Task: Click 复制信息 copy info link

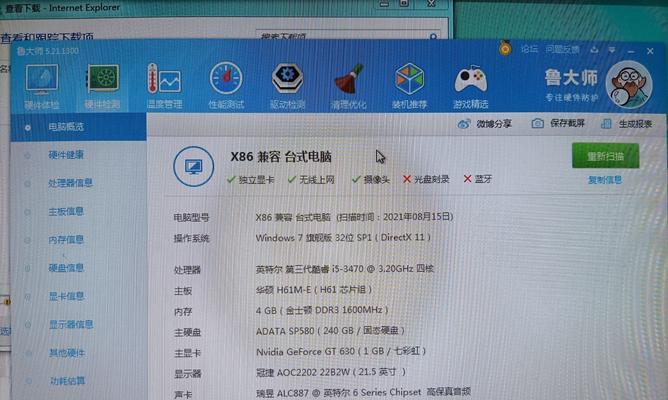Action: (x=605, y=180)
